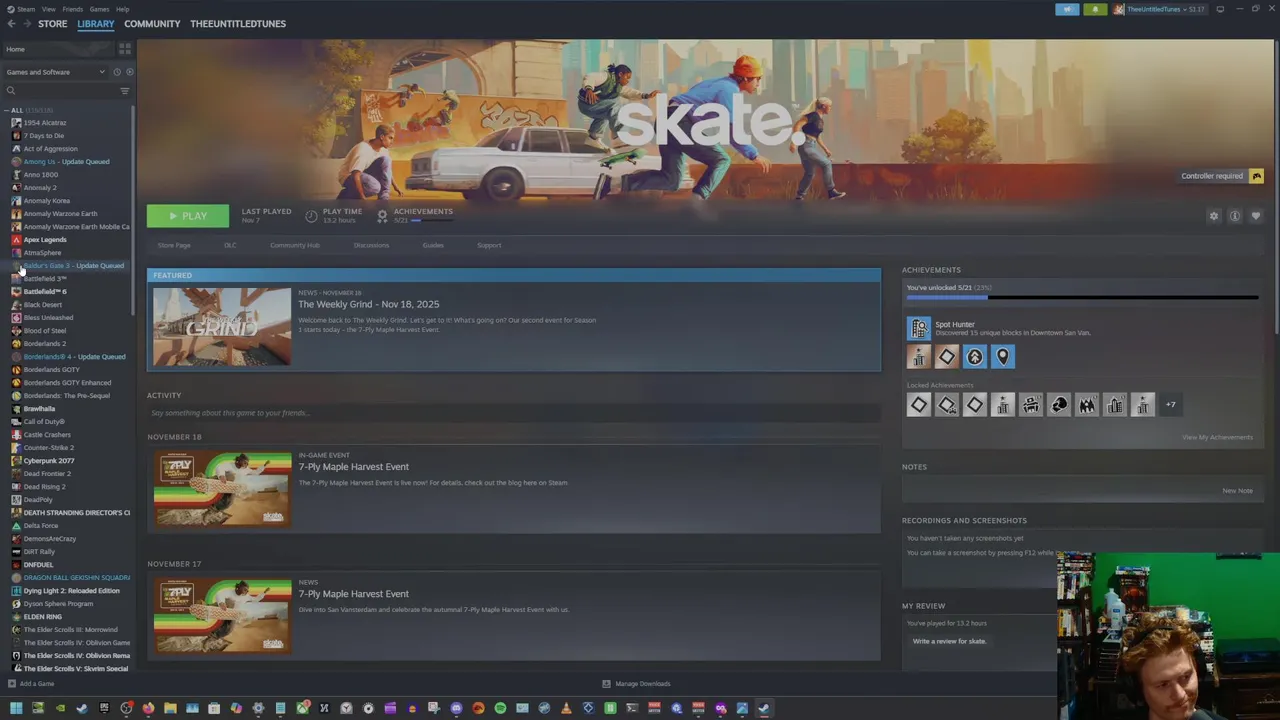Open The Weekly Grind featured thumbnail

(x=222, y=327)
